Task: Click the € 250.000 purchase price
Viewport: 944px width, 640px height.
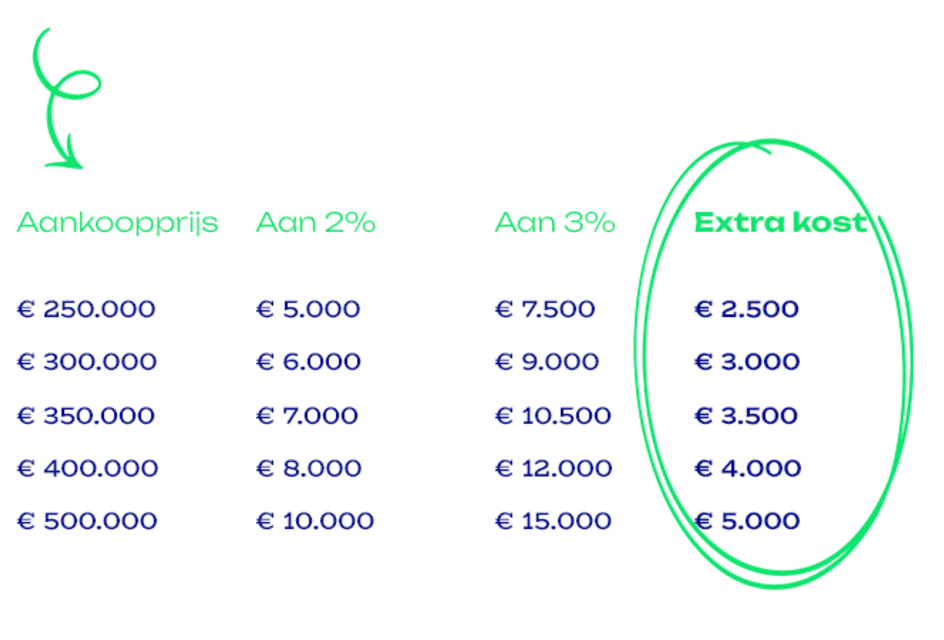Action: point(86,309)
